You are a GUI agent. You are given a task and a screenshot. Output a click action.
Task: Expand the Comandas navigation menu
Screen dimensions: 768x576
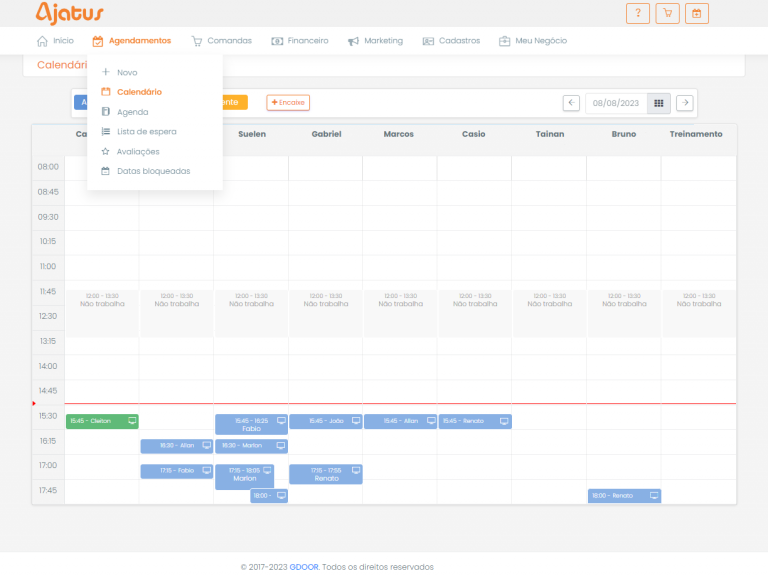[x=221, y=41]
